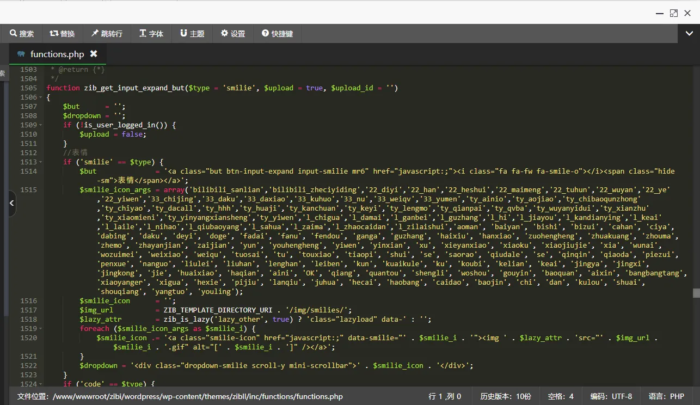This screenshot has height=405, width=700.
Task: Click the vertical scrollbar of the editor
Action: coord(695,293)
